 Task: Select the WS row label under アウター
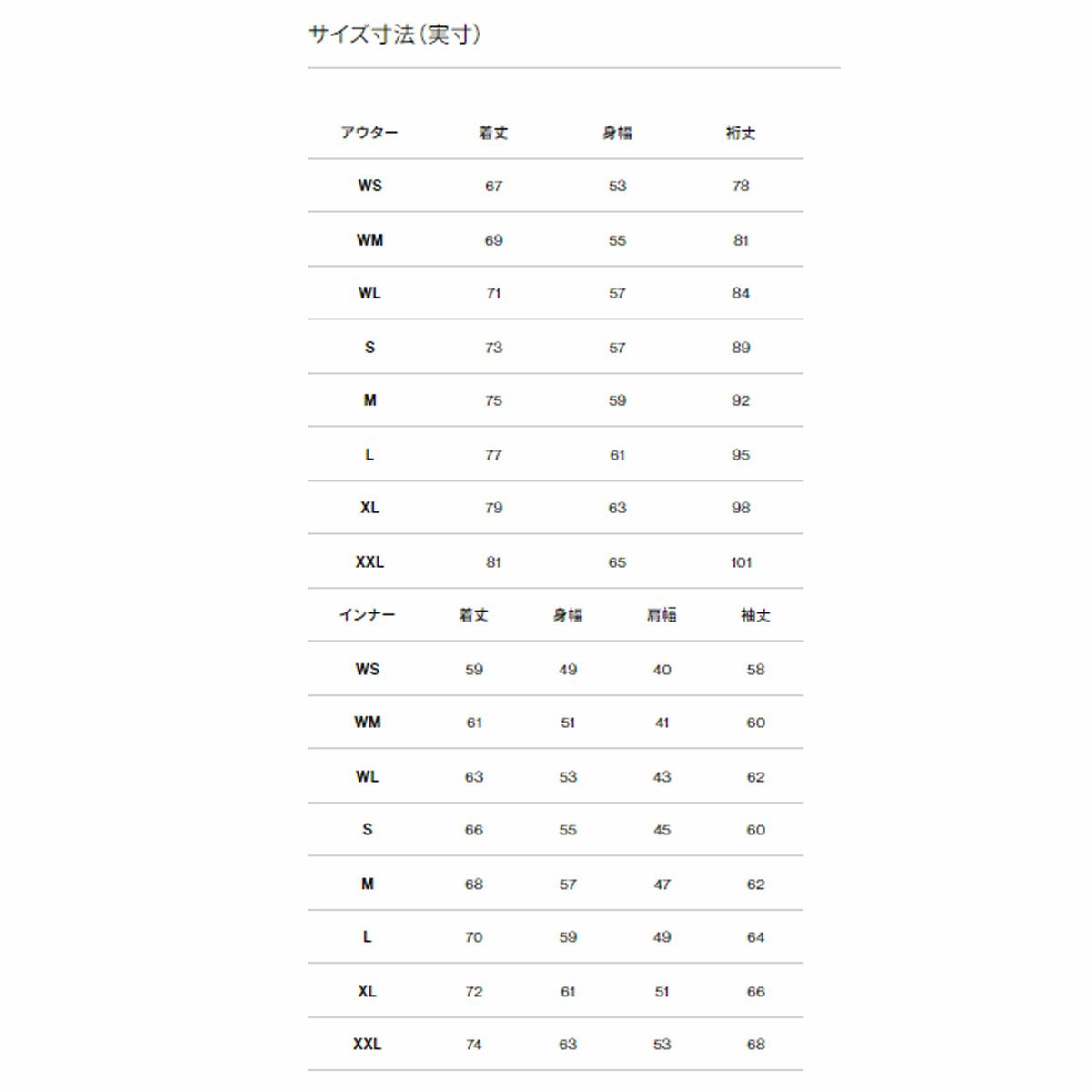[x=369, y=186]
